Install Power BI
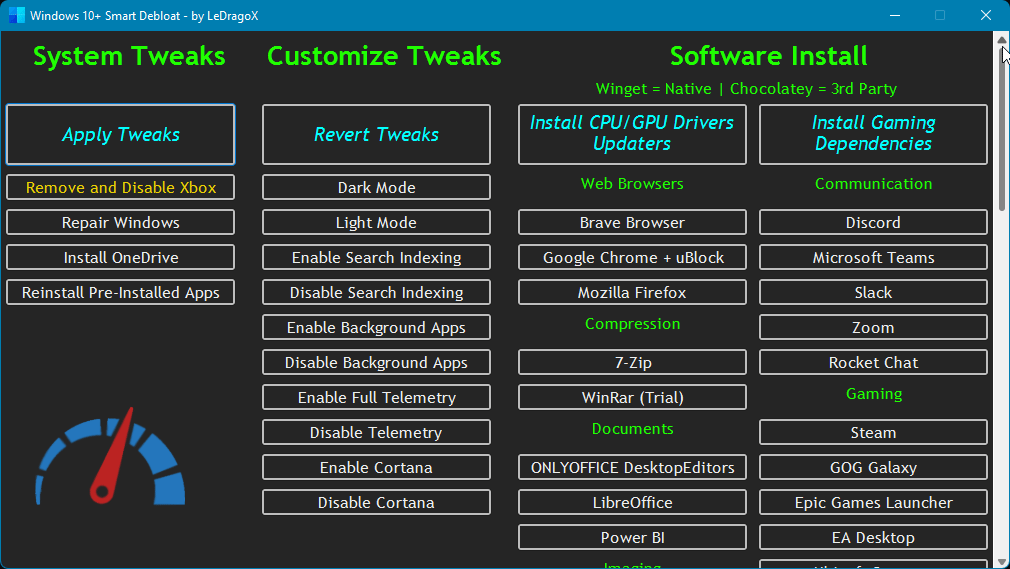 [x=632, y=537]
